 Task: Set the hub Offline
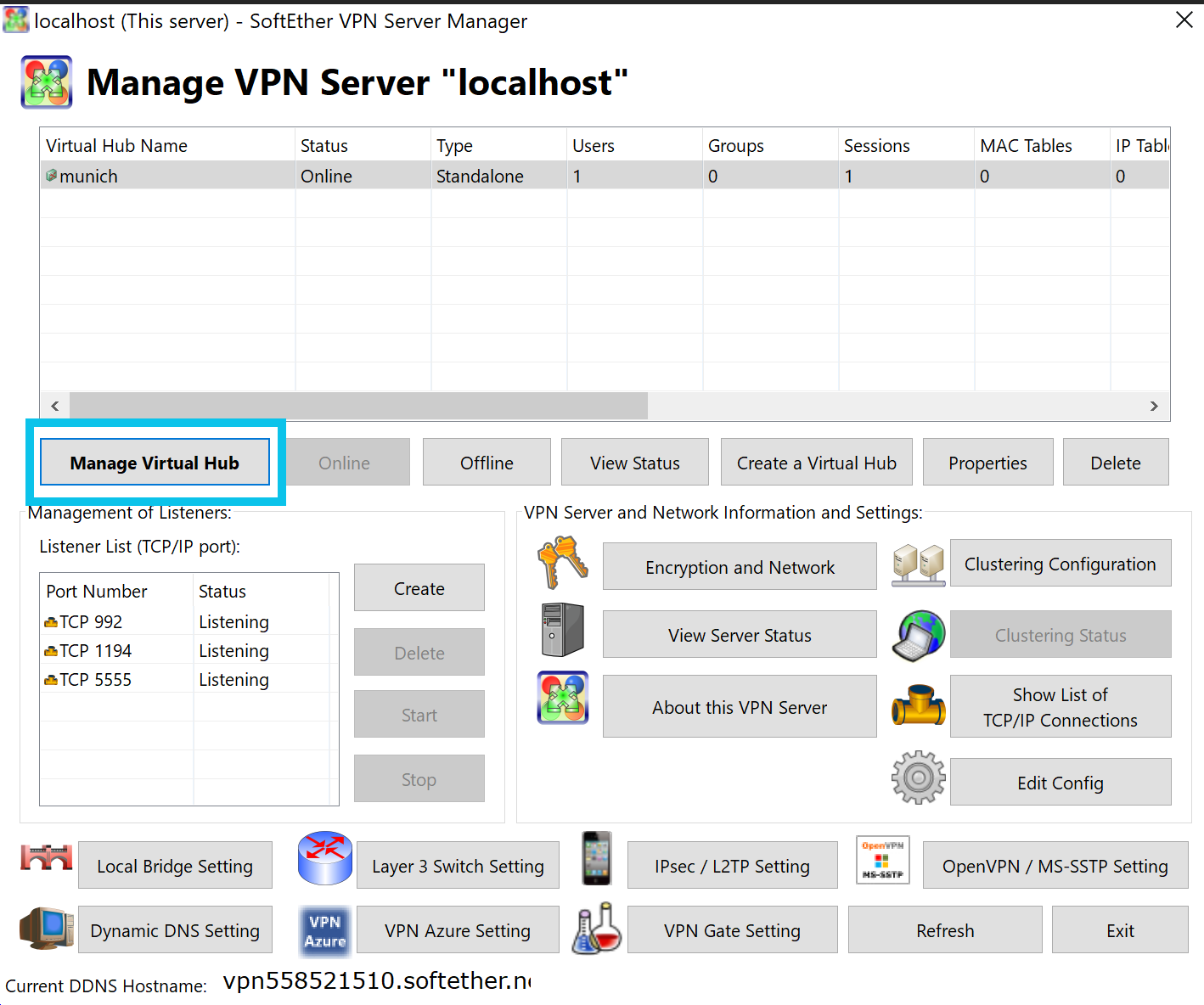(x=487, y=463)
